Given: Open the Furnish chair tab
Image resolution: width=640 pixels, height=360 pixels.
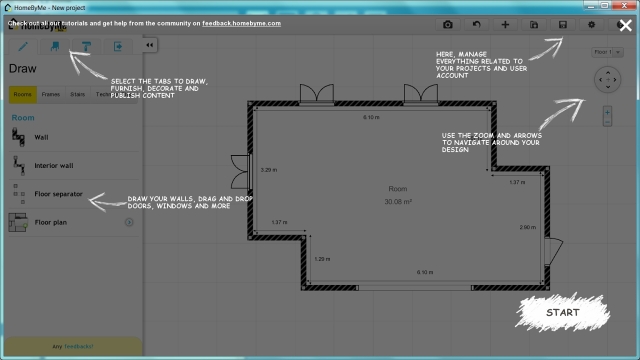Looking at the screenshot, I should point(55,46).
